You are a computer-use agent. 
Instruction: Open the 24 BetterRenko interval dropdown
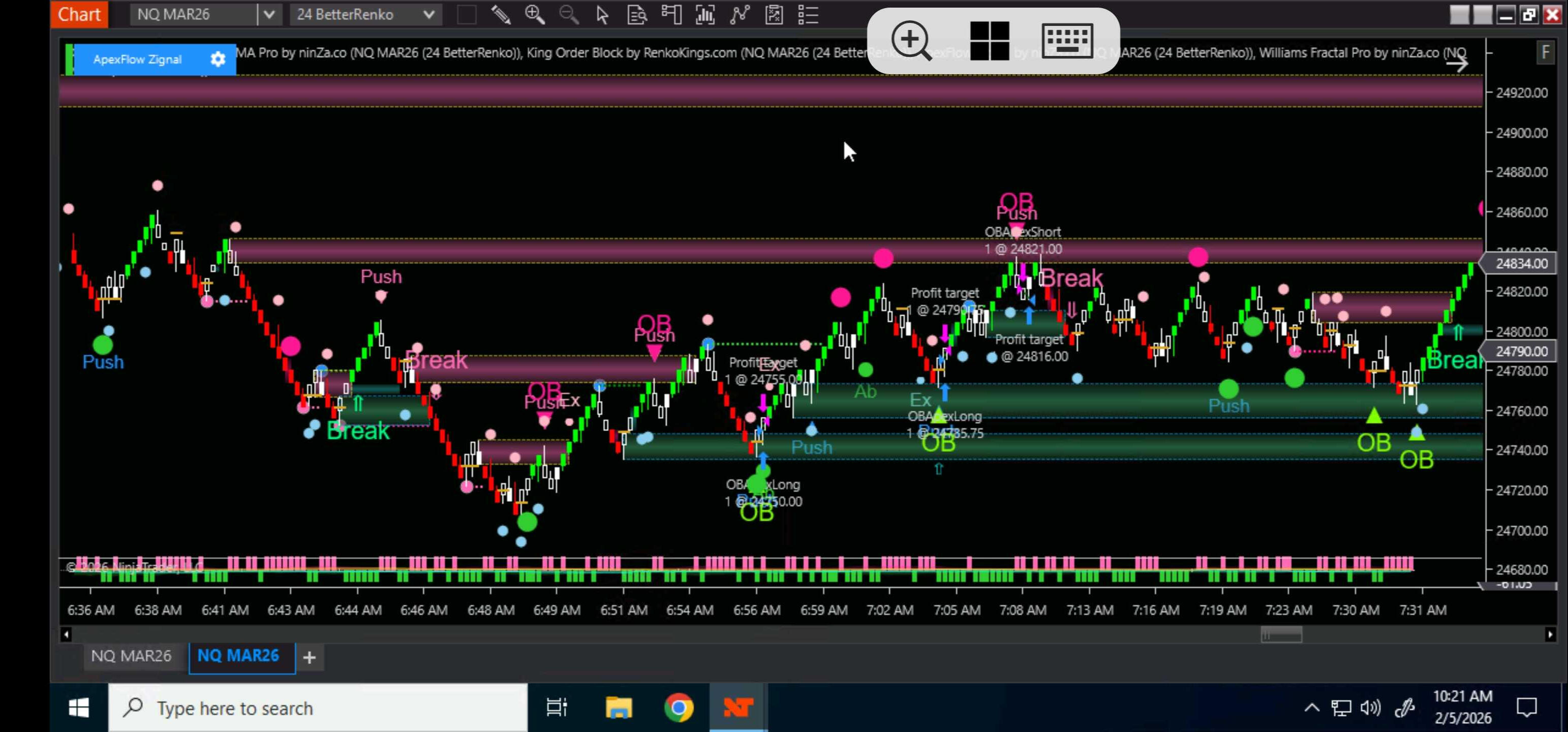pyautogui.click(x=428, y=15)
